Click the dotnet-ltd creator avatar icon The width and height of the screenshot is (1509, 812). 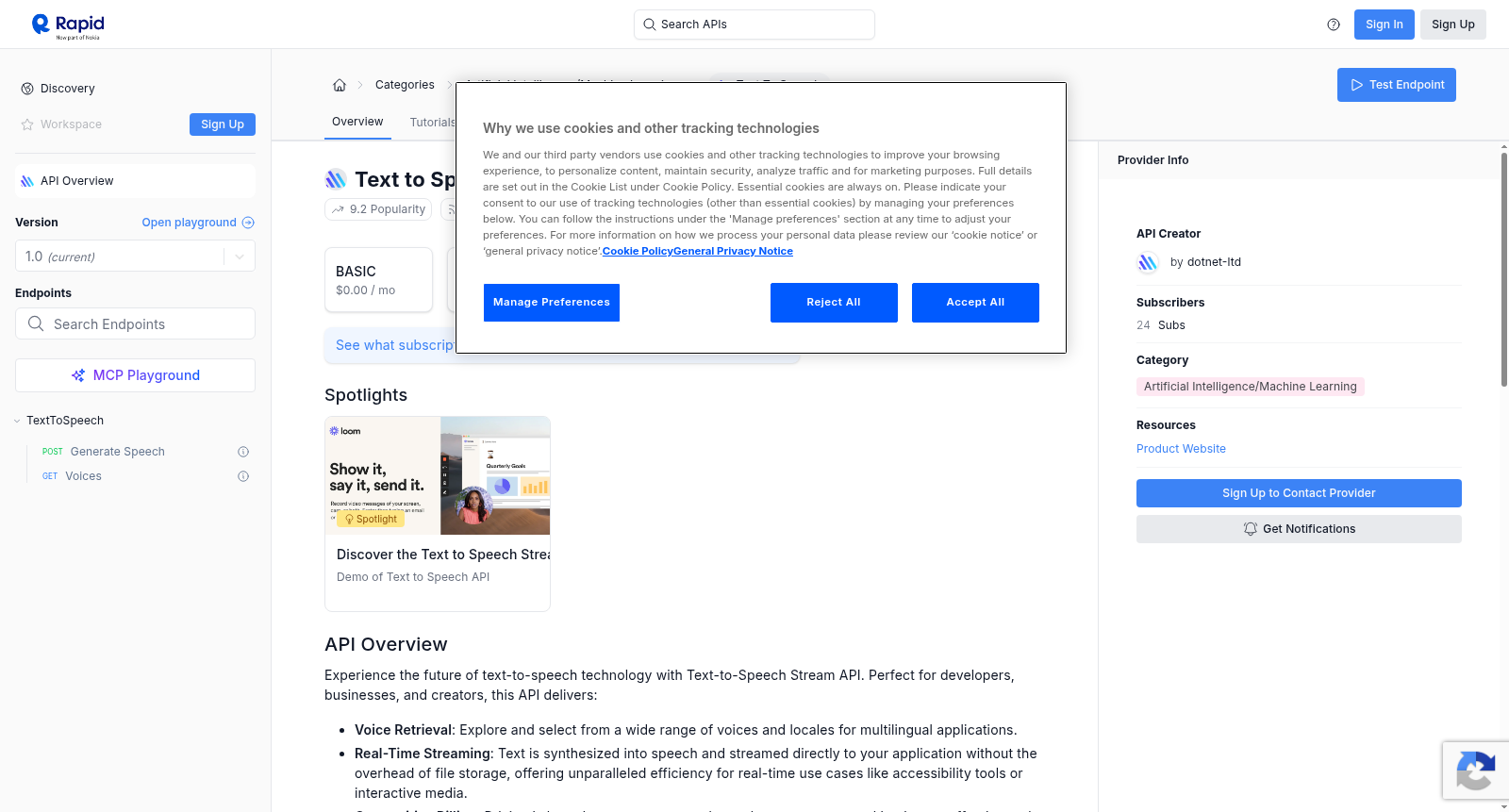pos(1148,262)
